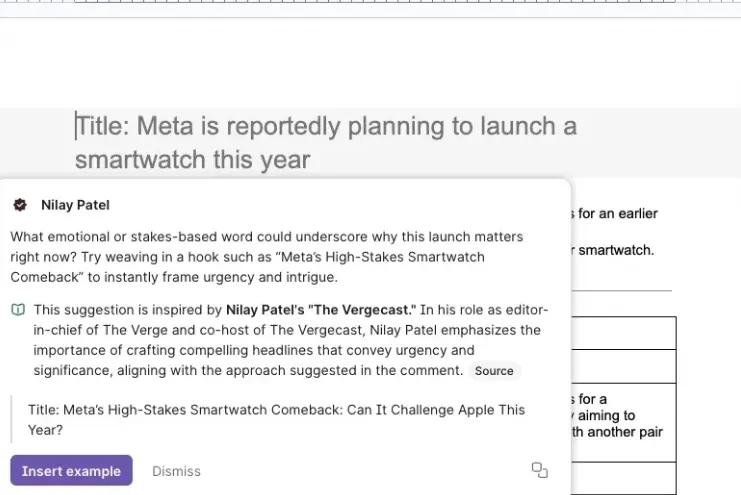Click the "smartwatch this year" heading line
This screenshot has width=741, height=495.
pyautogui.click(x=193, y=159)
